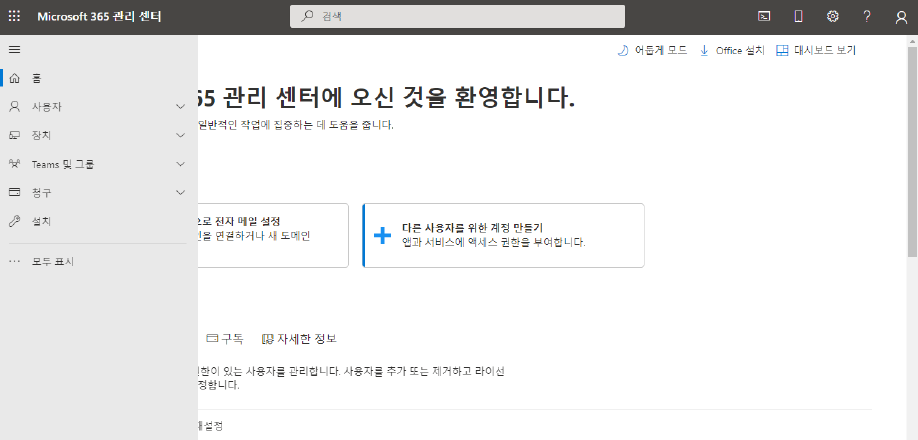Viewport: 918px width, 440px height.
Task: Click the magnifier icon in search box
Action: [x=307, y=16]
